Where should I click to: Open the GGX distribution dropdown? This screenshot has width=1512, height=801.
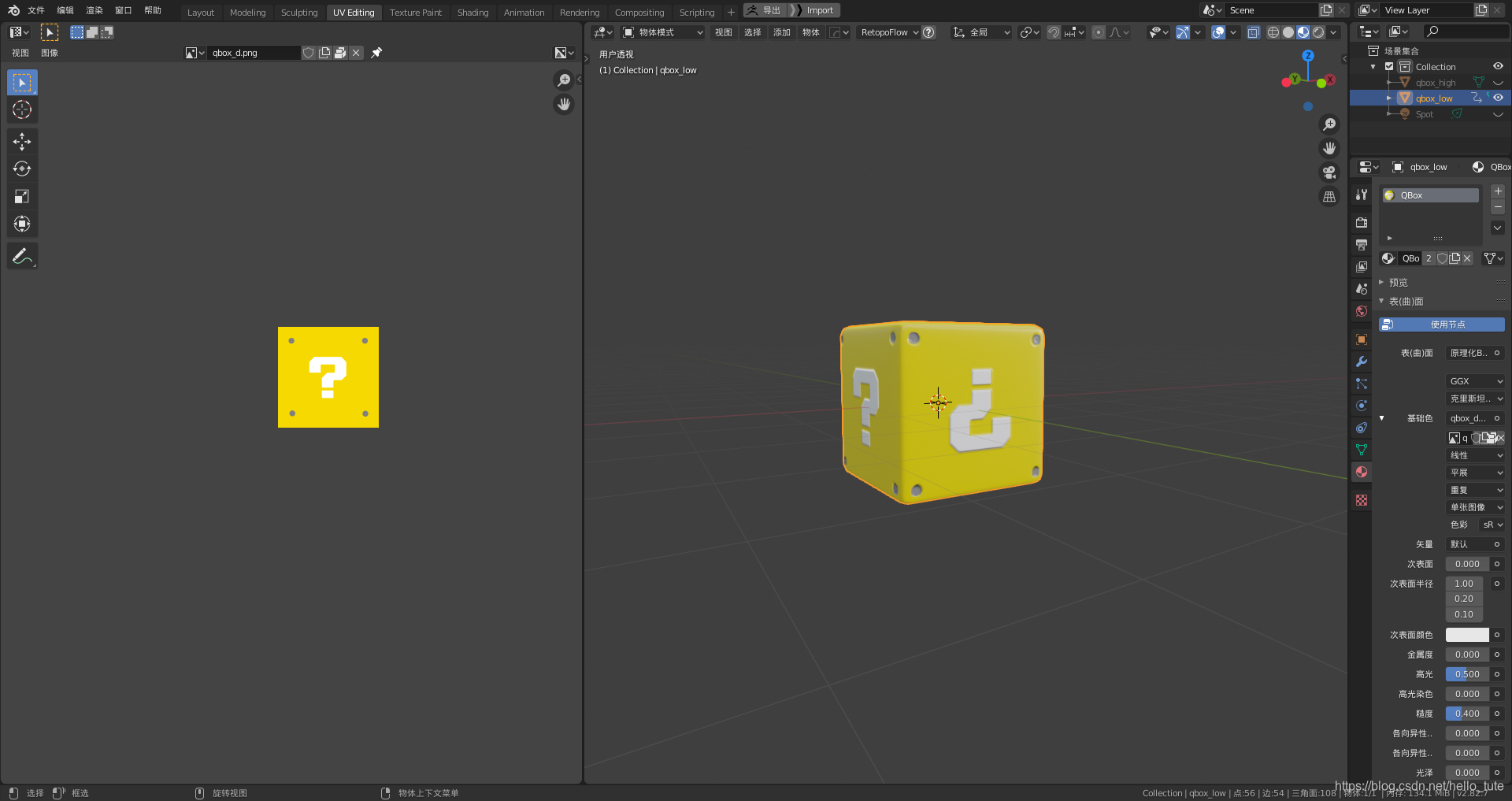click(1475, 381)
